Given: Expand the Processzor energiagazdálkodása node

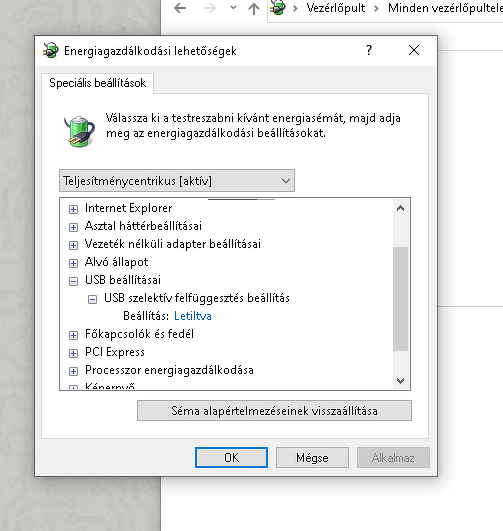Looking at the screenshot, I should pos(73,371).
